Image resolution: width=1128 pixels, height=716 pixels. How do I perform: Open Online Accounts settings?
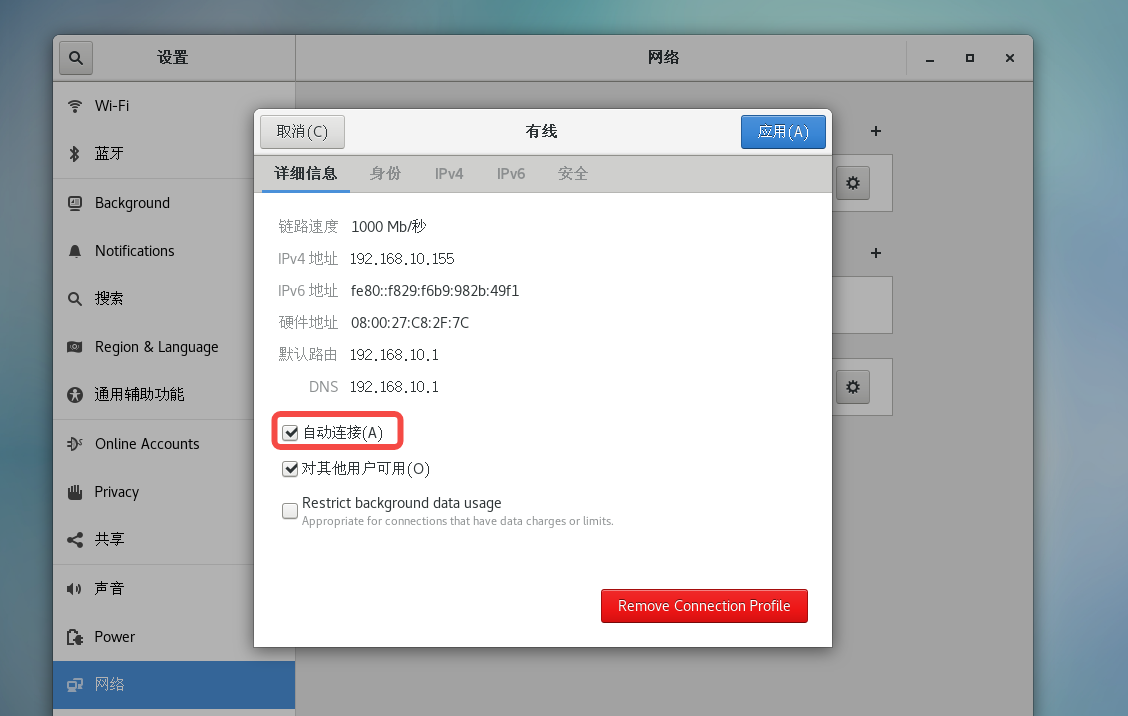point(146,443)
